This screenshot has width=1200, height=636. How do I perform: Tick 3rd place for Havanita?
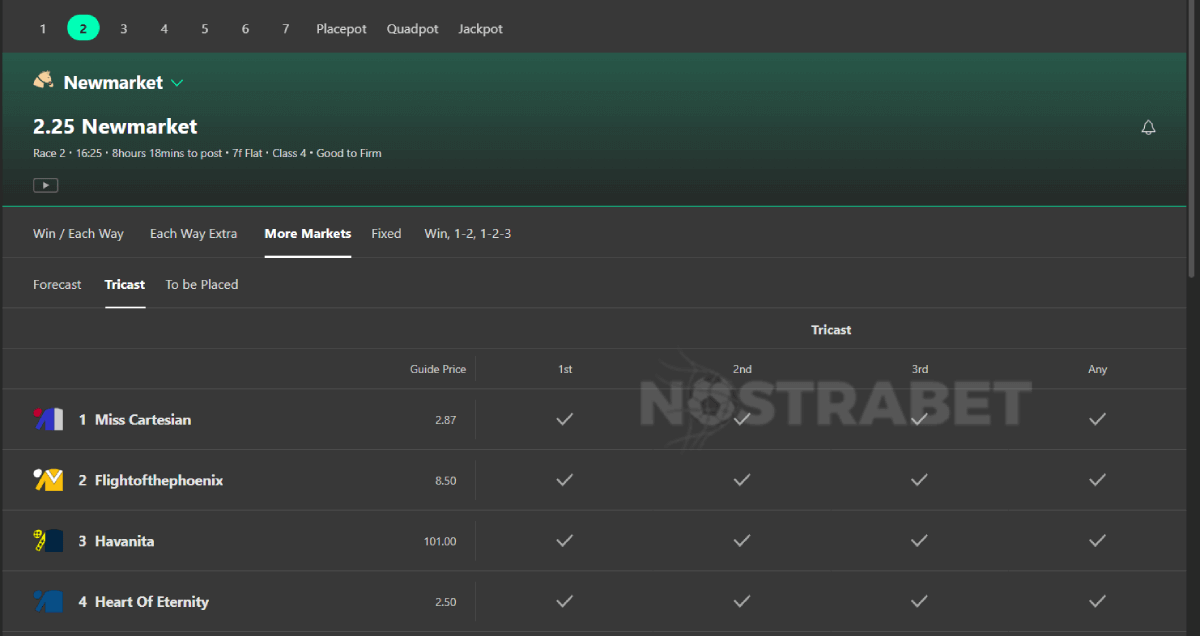[x=919, y=541]
